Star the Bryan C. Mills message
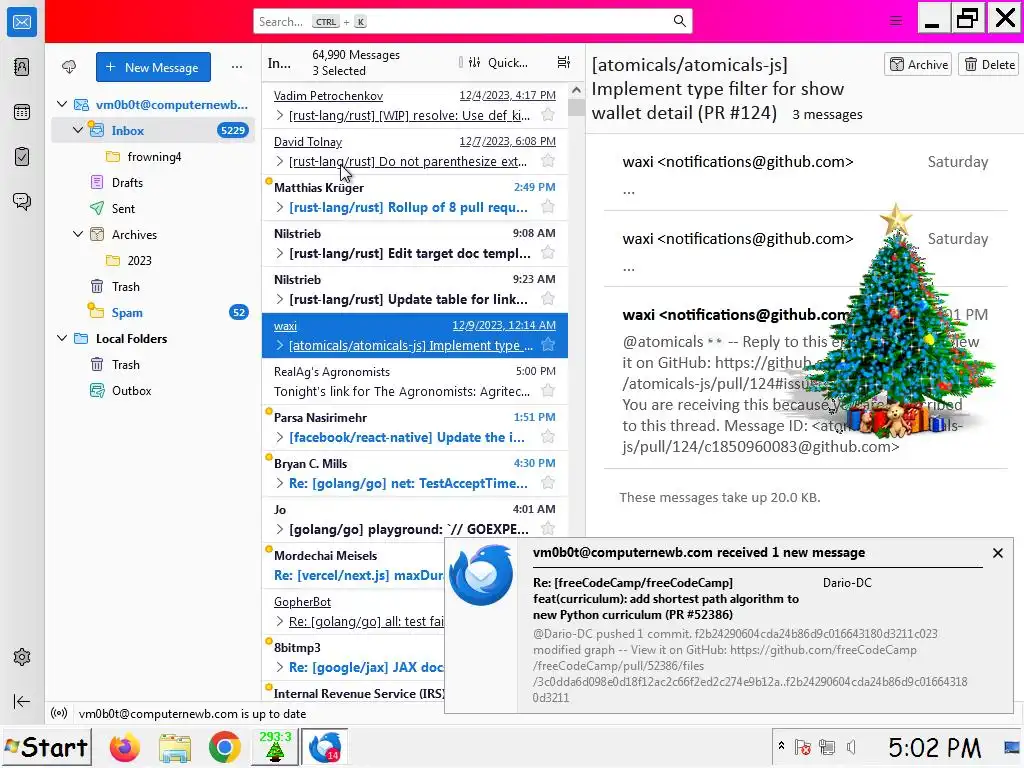Image resolution: width=1024 pixels, height=768 pixels. pos(548,483)
